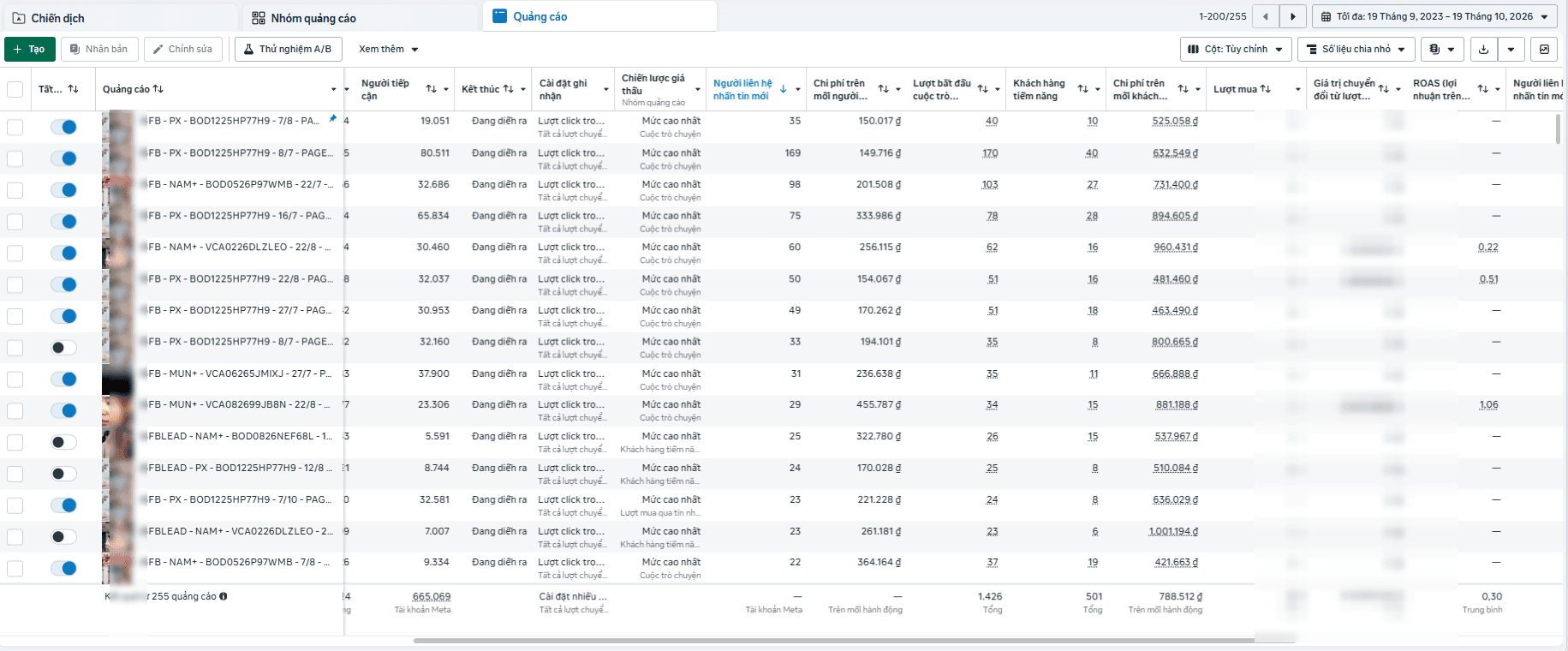Screen dimensions: 1568x651
Task: Open 'Chiến lược giá thầu' column menu arrow
Action: pyautogui.click(x=697, y=89)
